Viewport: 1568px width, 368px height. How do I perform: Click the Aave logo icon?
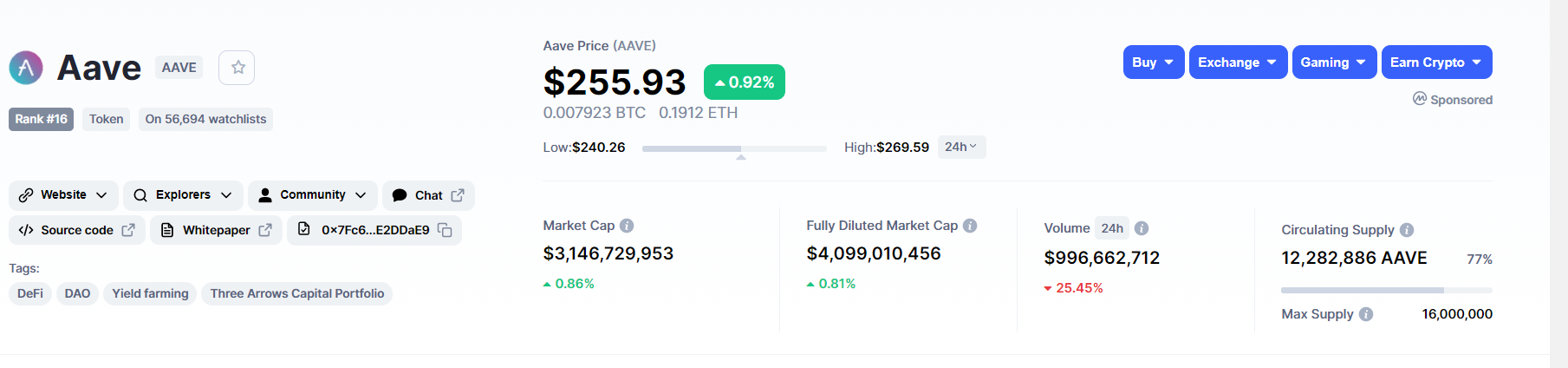26,68
